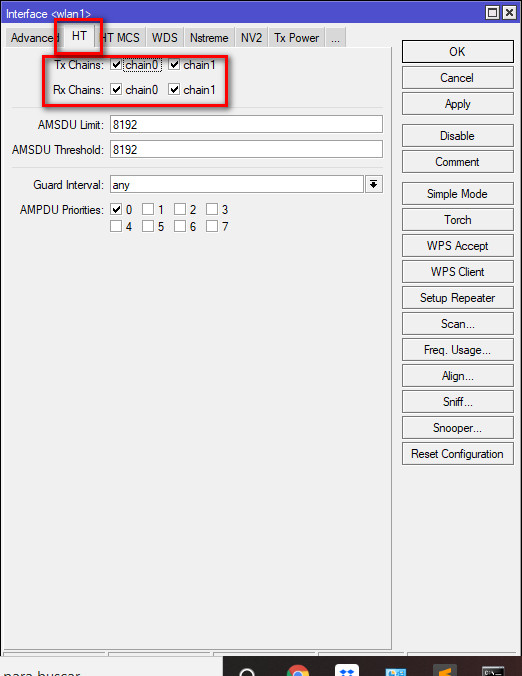Open Chrome from the taskbar

point(297,671)
